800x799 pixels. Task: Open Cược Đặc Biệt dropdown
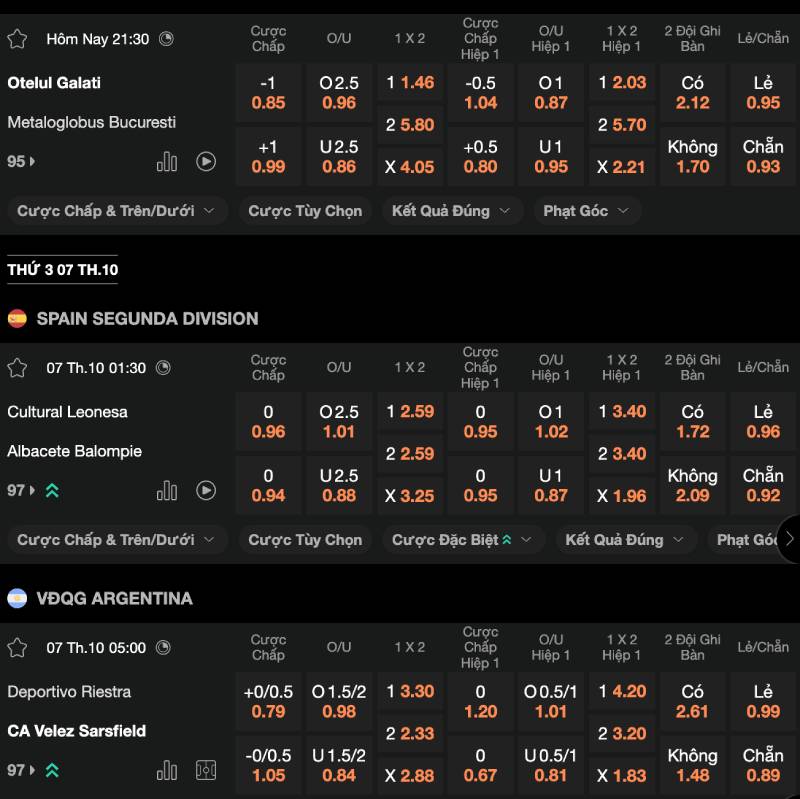coord(452,540)
